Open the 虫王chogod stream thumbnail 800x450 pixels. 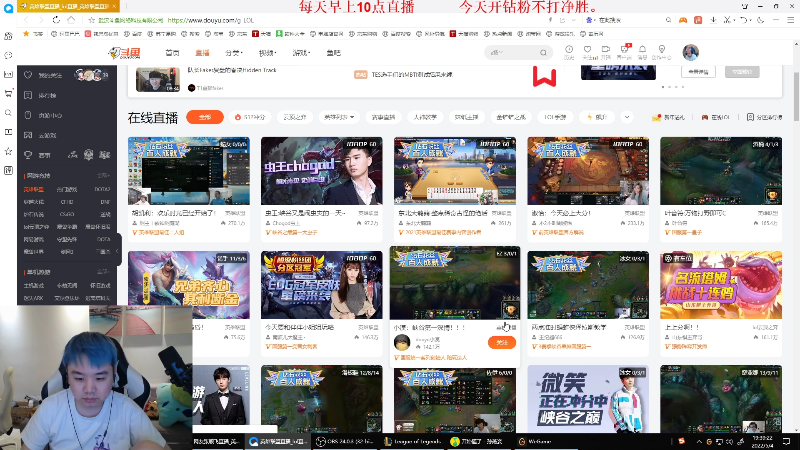pos(321,171)
